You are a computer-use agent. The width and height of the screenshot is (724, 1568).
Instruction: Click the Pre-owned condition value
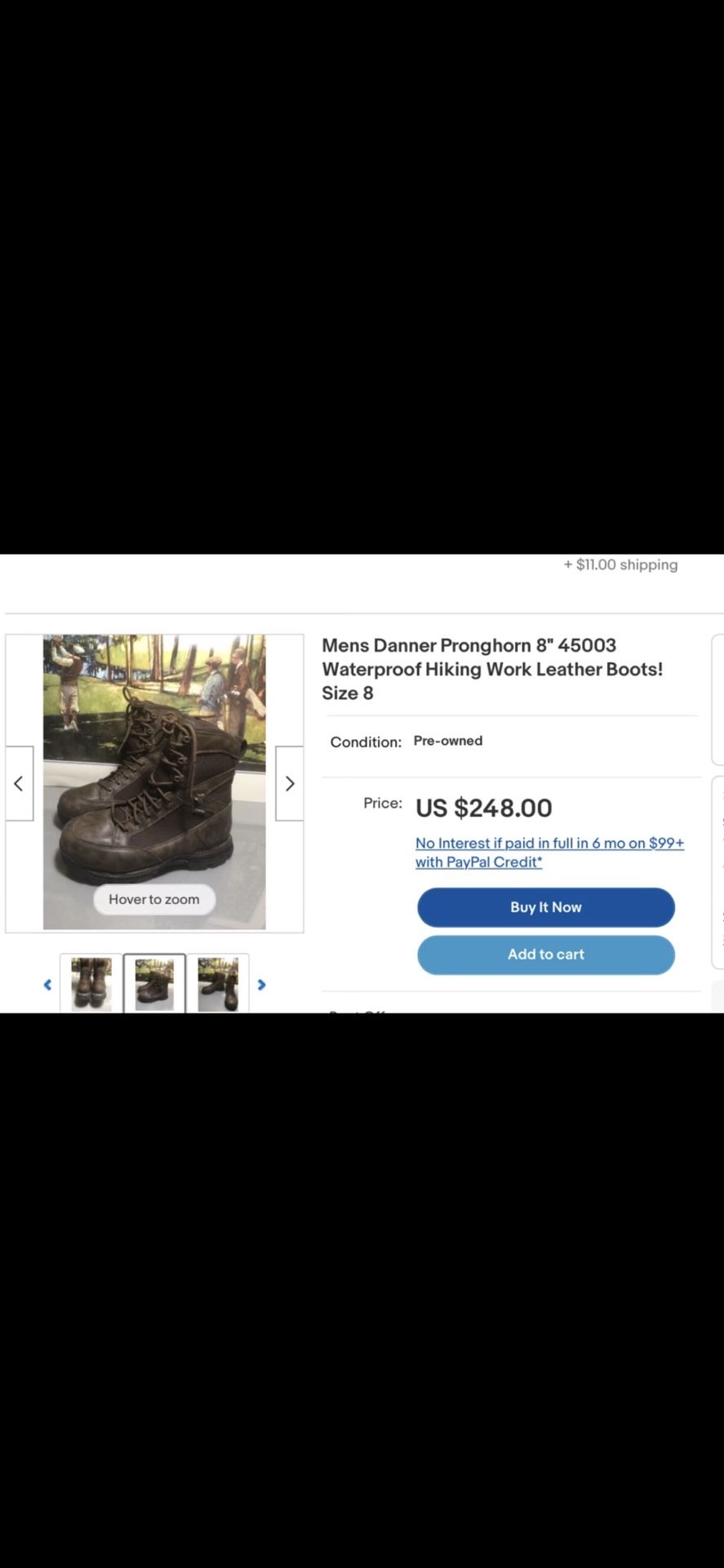[448, 741]
